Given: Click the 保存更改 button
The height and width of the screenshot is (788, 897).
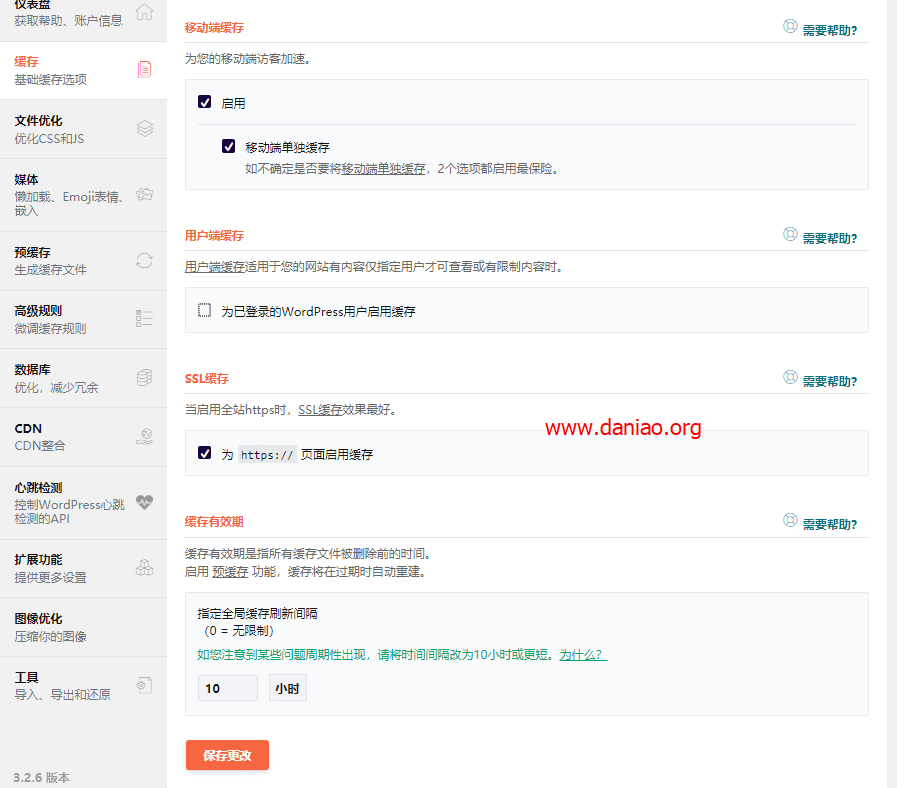Looking at the screenshot, I should 227,755.
